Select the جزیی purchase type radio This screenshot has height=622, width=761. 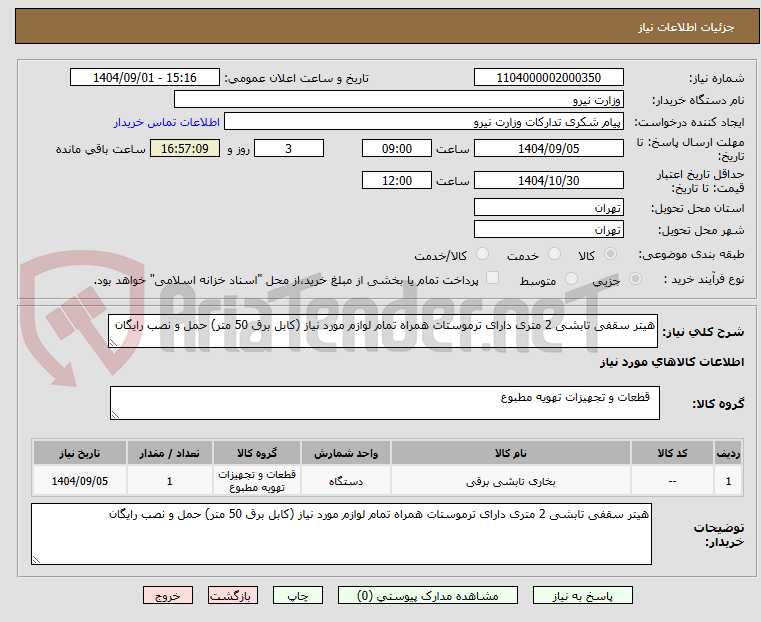(635, 279)
